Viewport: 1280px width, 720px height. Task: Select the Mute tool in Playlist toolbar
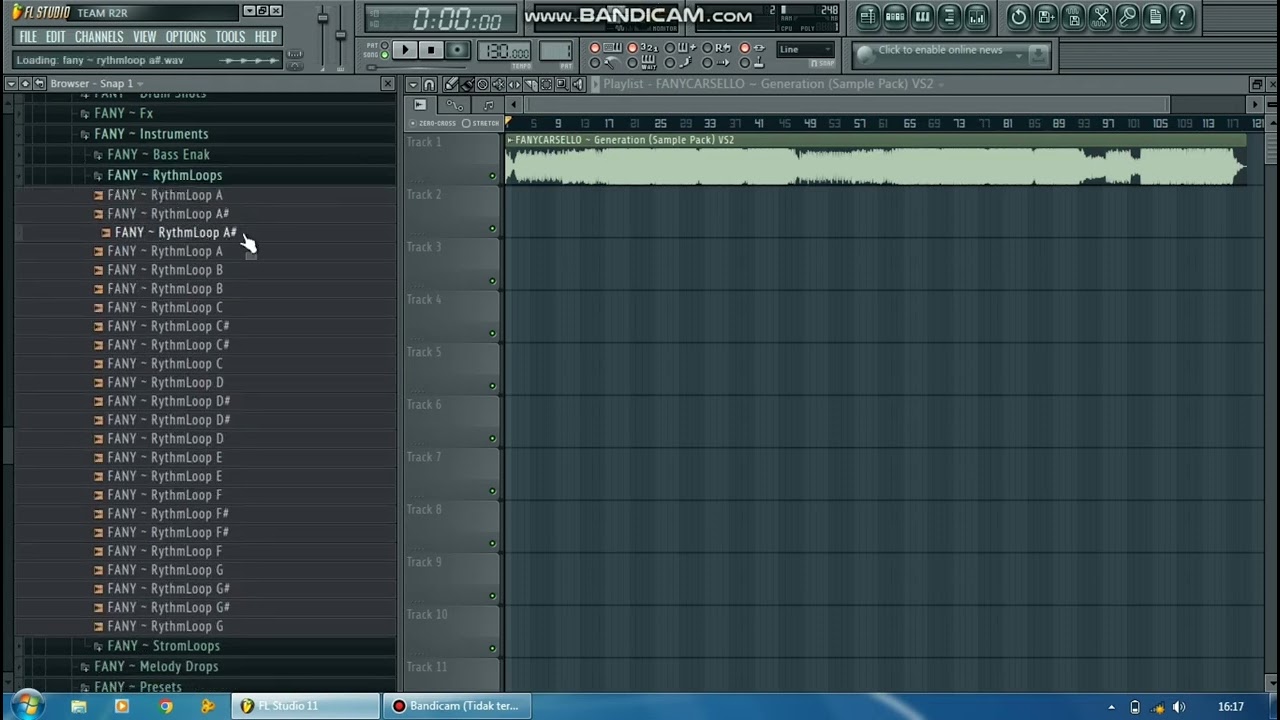(498, 84)
